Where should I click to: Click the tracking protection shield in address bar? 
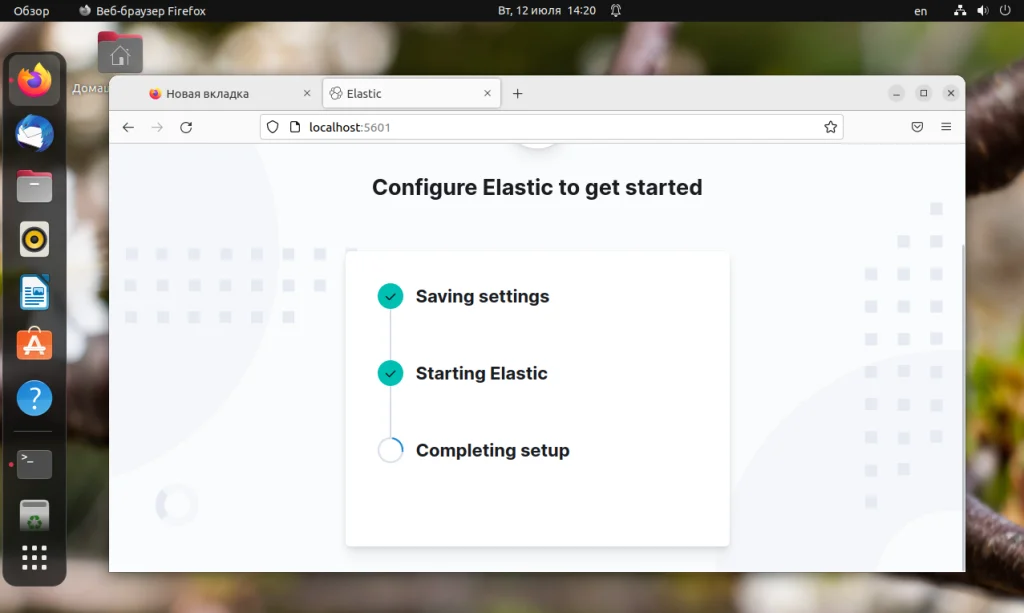271,127
